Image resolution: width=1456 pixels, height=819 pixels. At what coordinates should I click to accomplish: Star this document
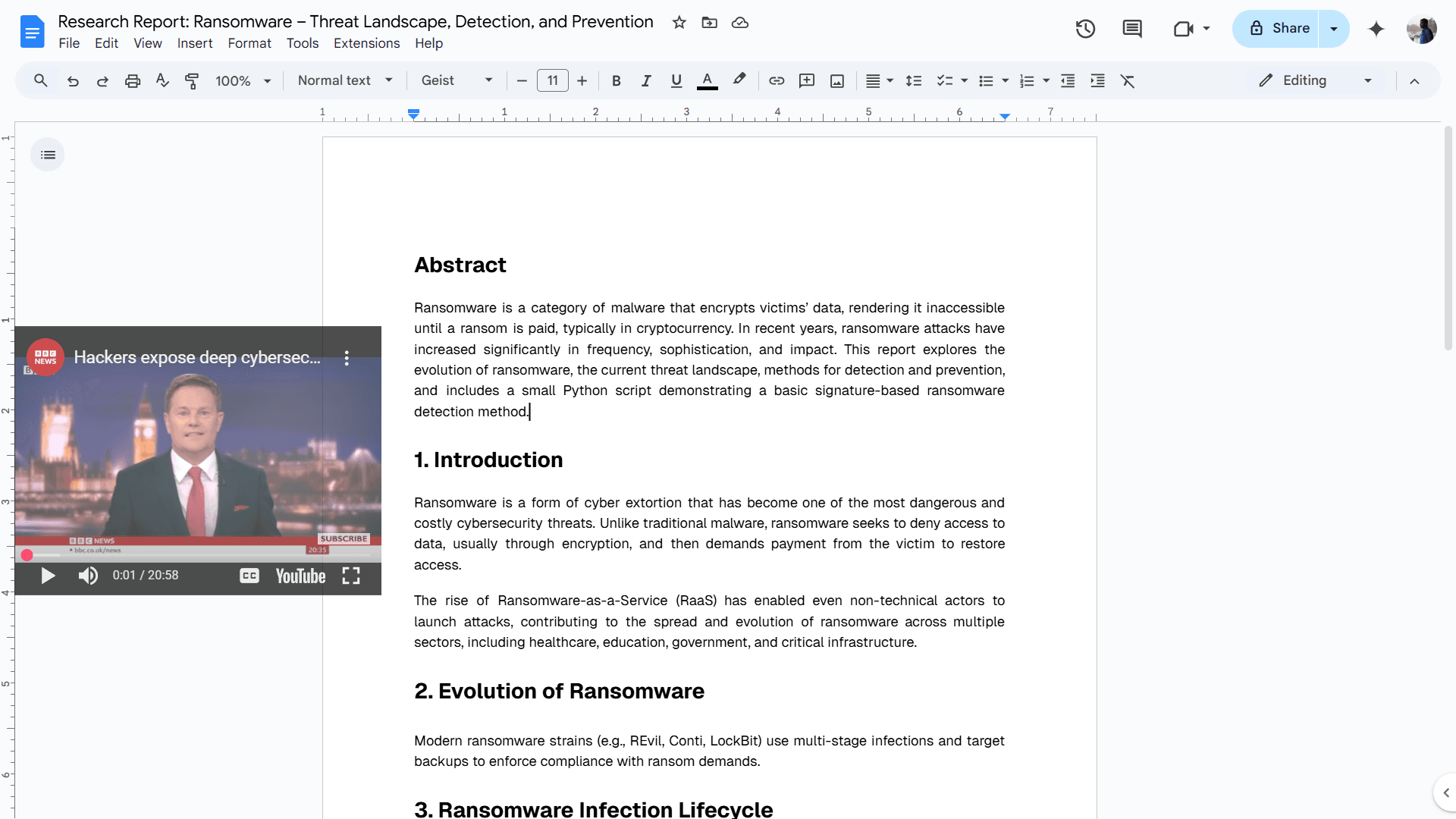click(679, 23)
